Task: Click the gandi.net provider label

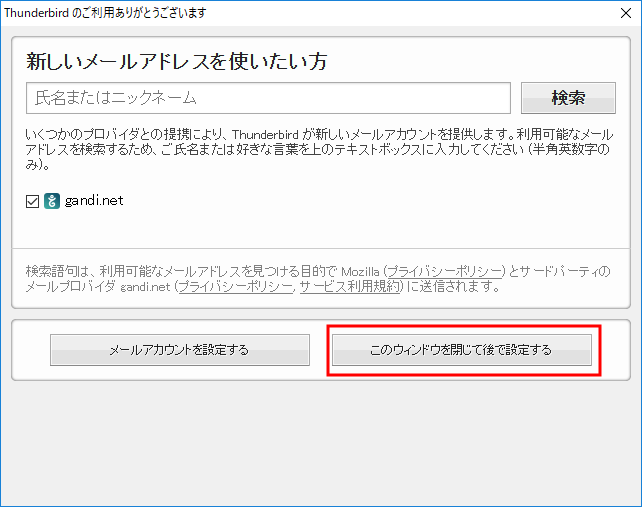Action: 94,201
